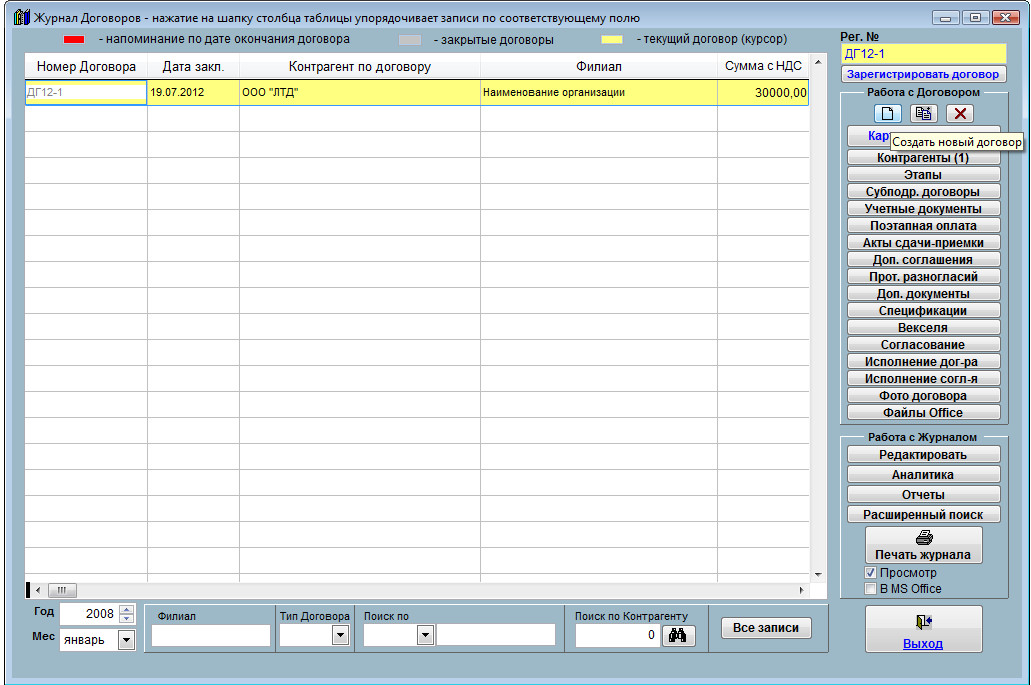Click vertical scrollbar down arrow
This screenshot has width=1031, height=685.
tap(818, 575)
